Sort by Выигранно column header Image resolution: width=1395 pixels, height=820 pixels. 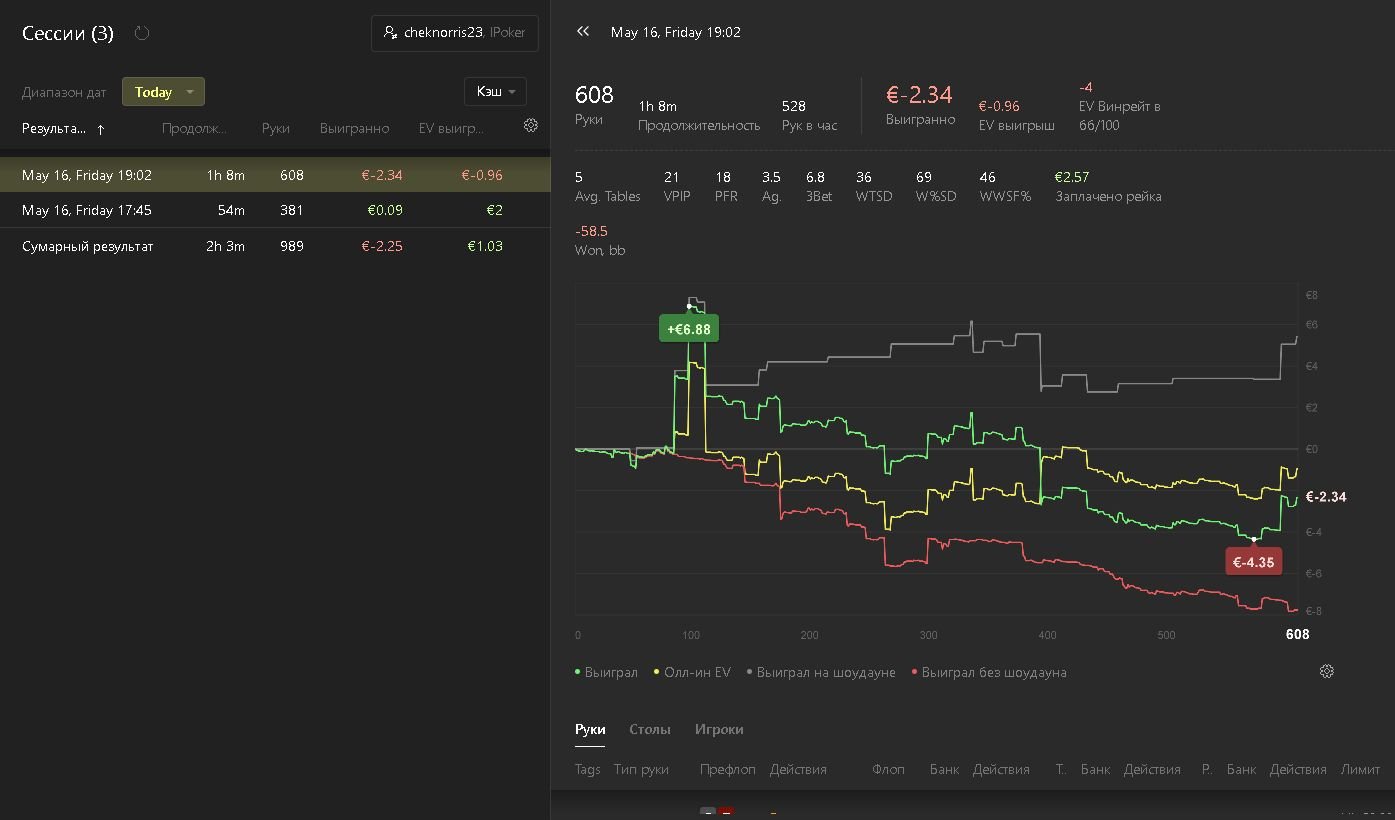[355, 128]
